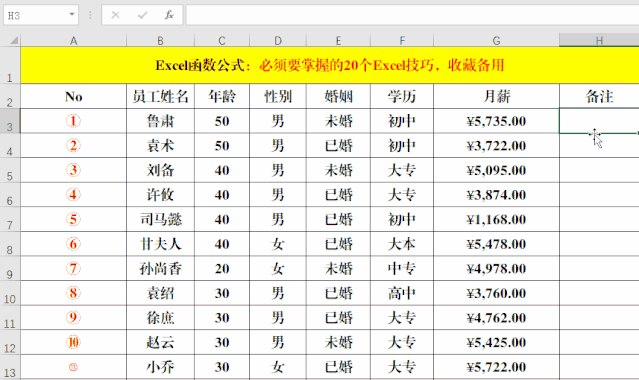Select 甘夫人's education cell 大本

[402, 244]
